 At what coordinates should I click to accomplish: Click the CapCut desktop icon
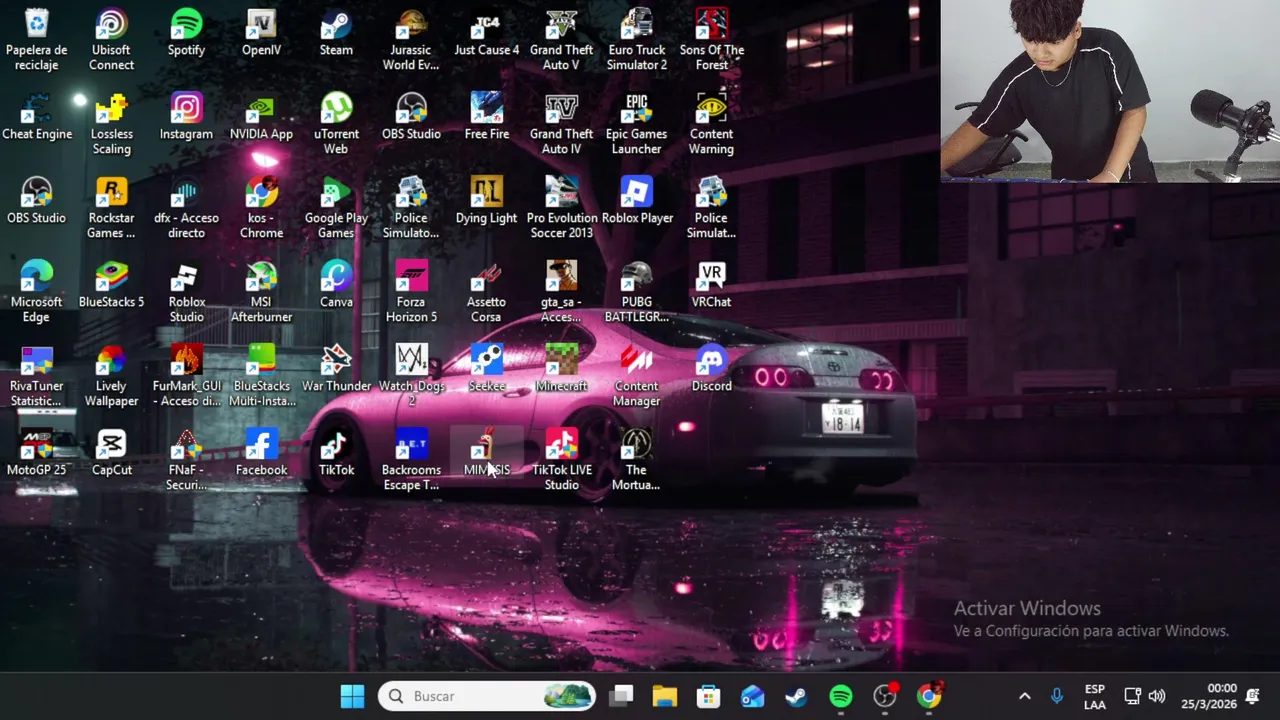pyautogui.click(x=111, y=453)
